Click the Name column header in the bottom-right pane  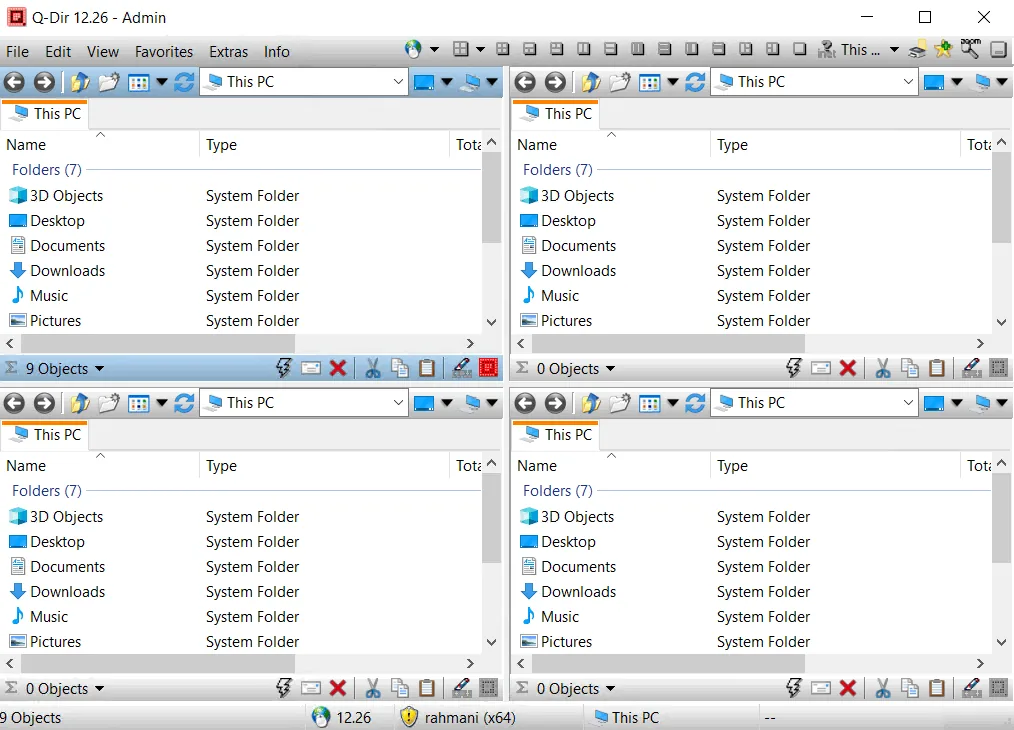[x=611, y=466]
